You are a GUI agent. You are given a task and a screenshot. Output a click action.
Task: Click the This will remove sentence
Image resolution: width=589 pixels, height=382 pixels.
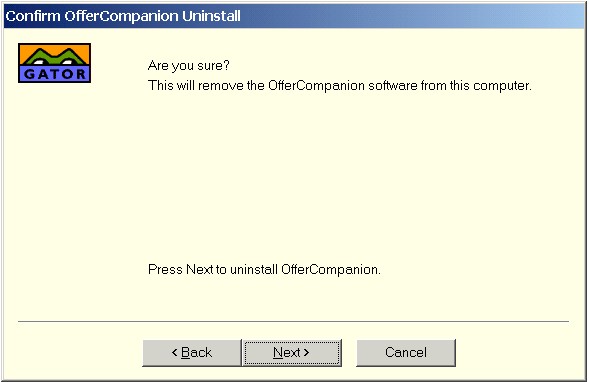[340, 86]
